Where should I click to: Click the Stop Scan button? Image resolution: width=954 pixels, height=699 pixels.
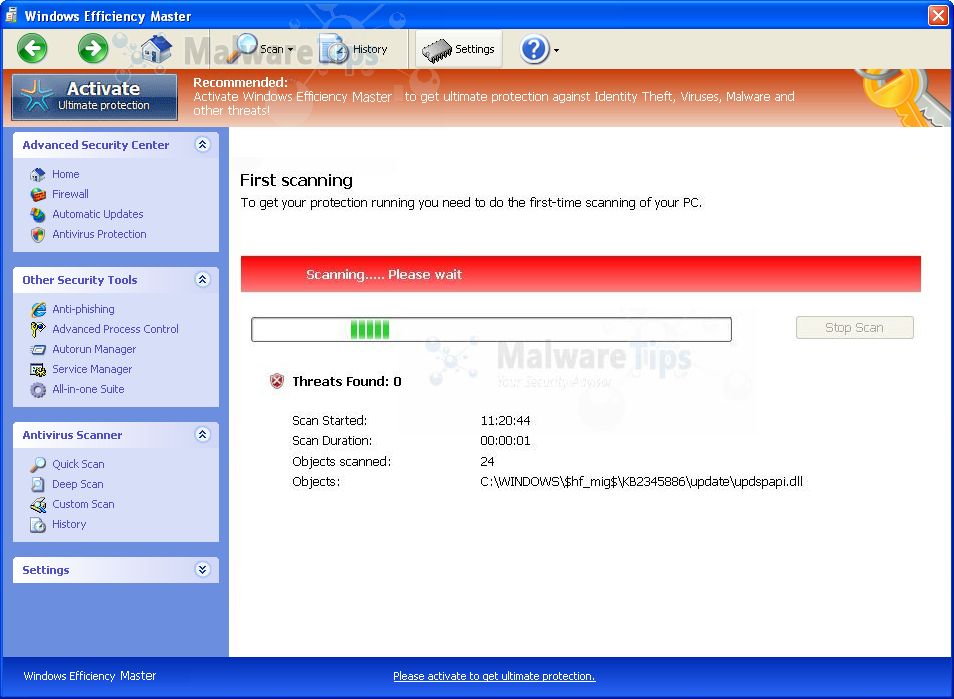tap(854, 328)
